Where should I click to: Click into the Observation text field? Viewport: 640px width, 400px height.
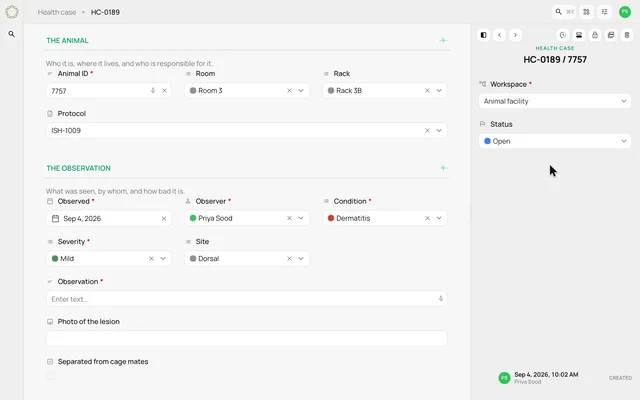click(247, 299)
